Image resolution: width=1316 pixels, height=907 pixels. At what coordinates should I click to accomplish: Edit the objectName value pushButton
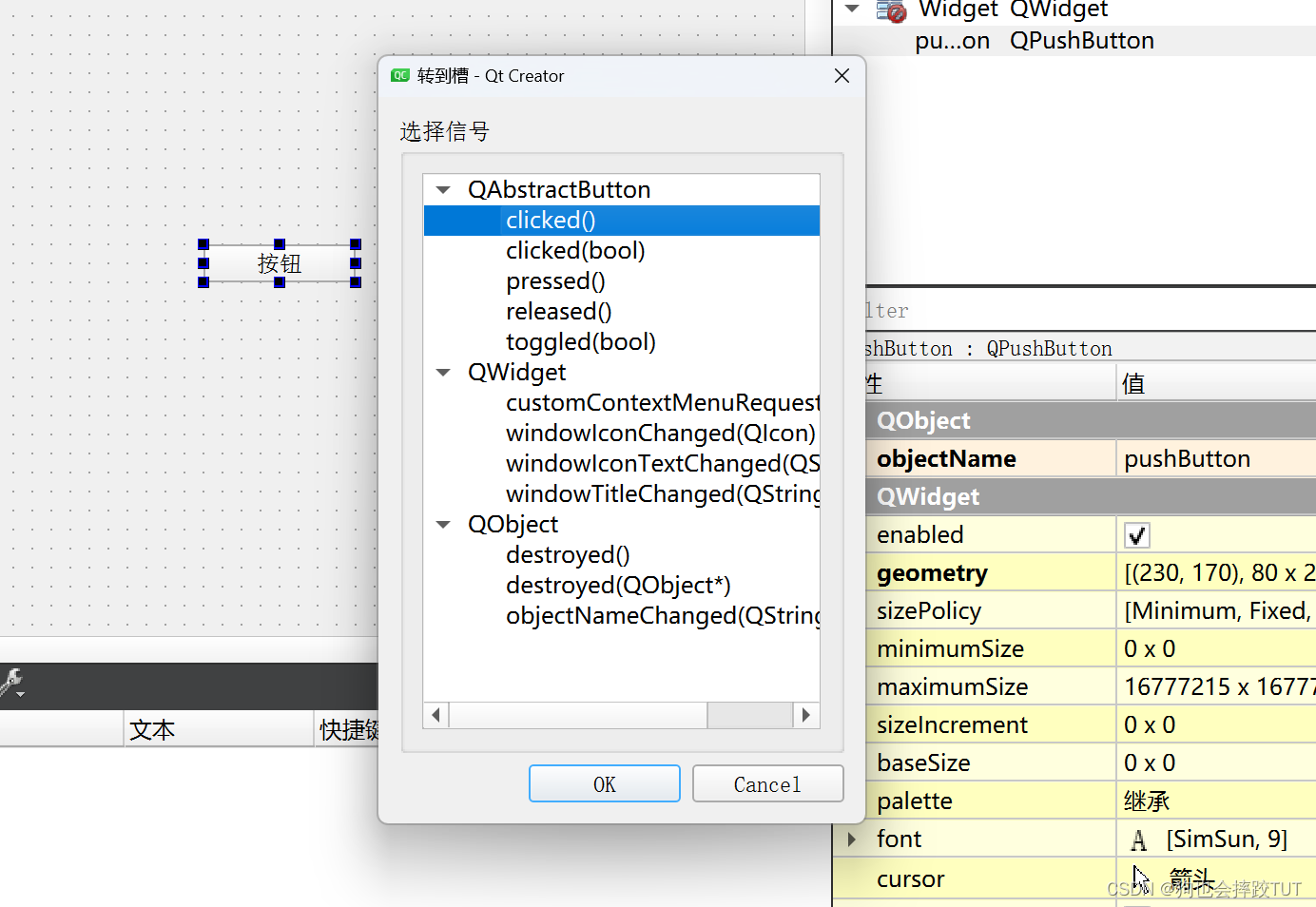1216,459
